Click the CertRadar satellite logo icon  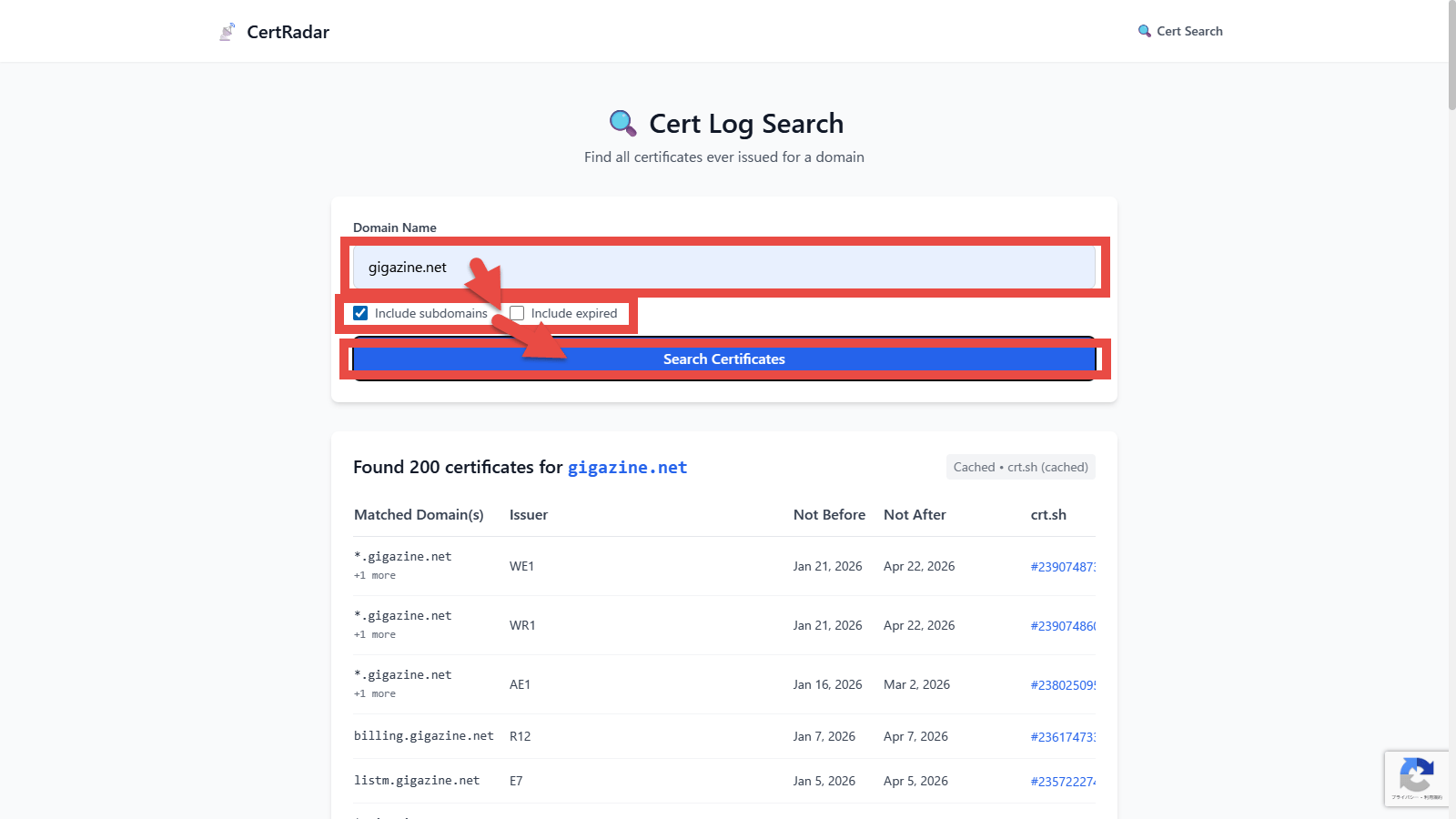pyautogui.click(x=227, y=32)
